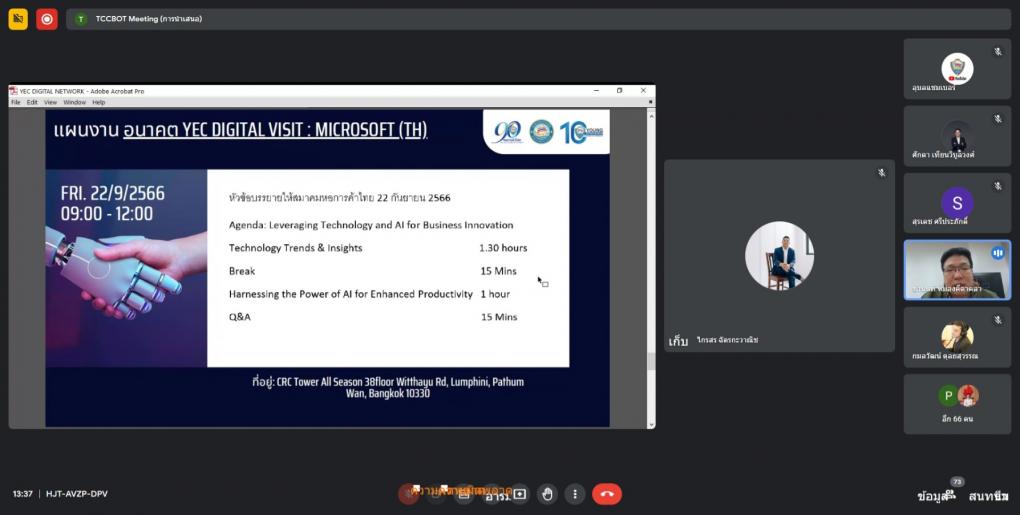Viewport: 1020px width, 515px height.
Task: Click mute icon on the YouTube logo tile
Action: (x=998, y=51)
